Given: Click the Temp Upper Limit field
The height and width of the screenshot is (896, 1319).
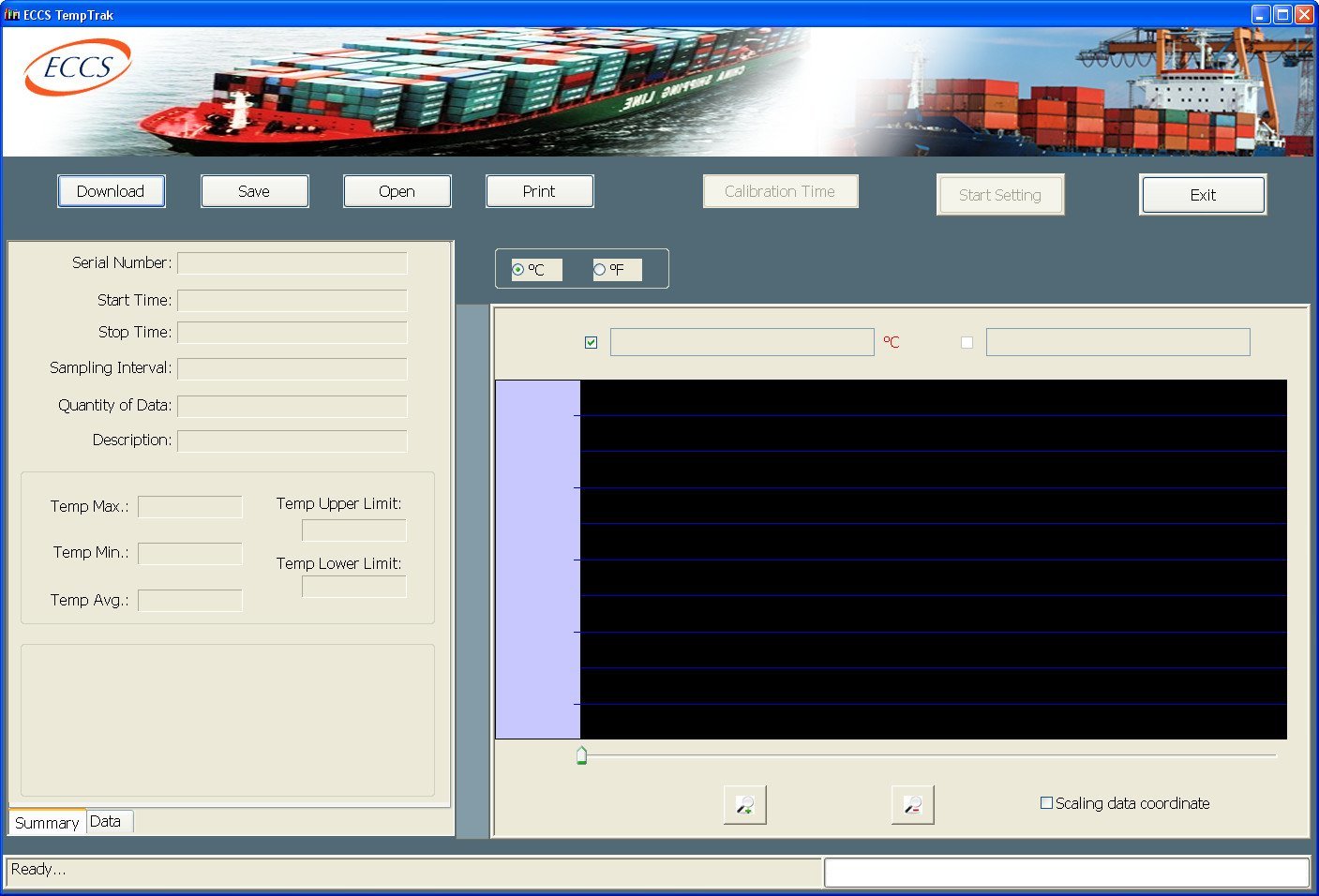Looking at the screenshot, I should coord(354,530).
